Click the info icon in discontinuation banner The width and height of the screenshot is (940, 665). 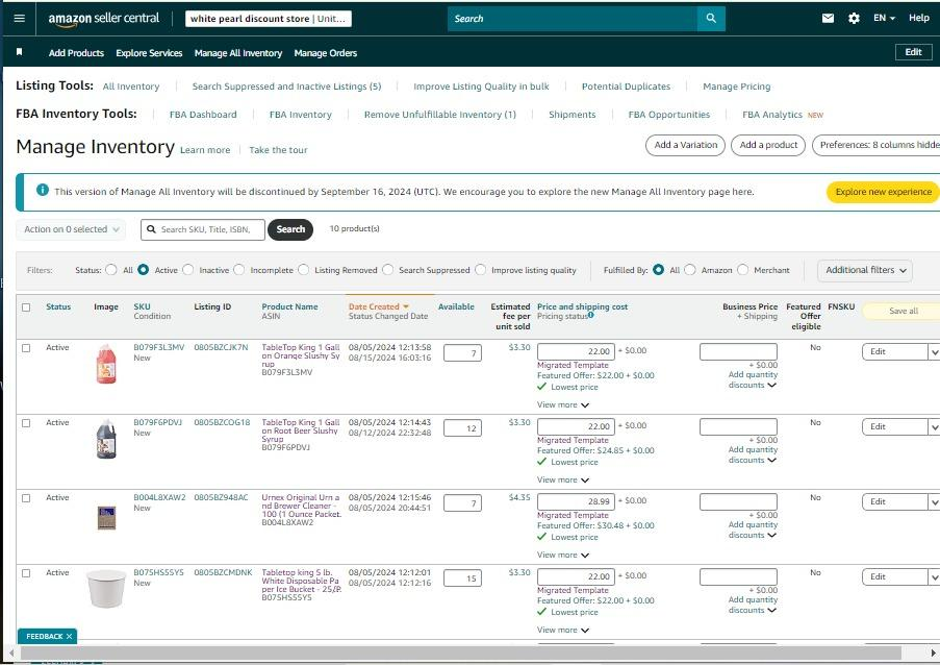click(43, 190)
